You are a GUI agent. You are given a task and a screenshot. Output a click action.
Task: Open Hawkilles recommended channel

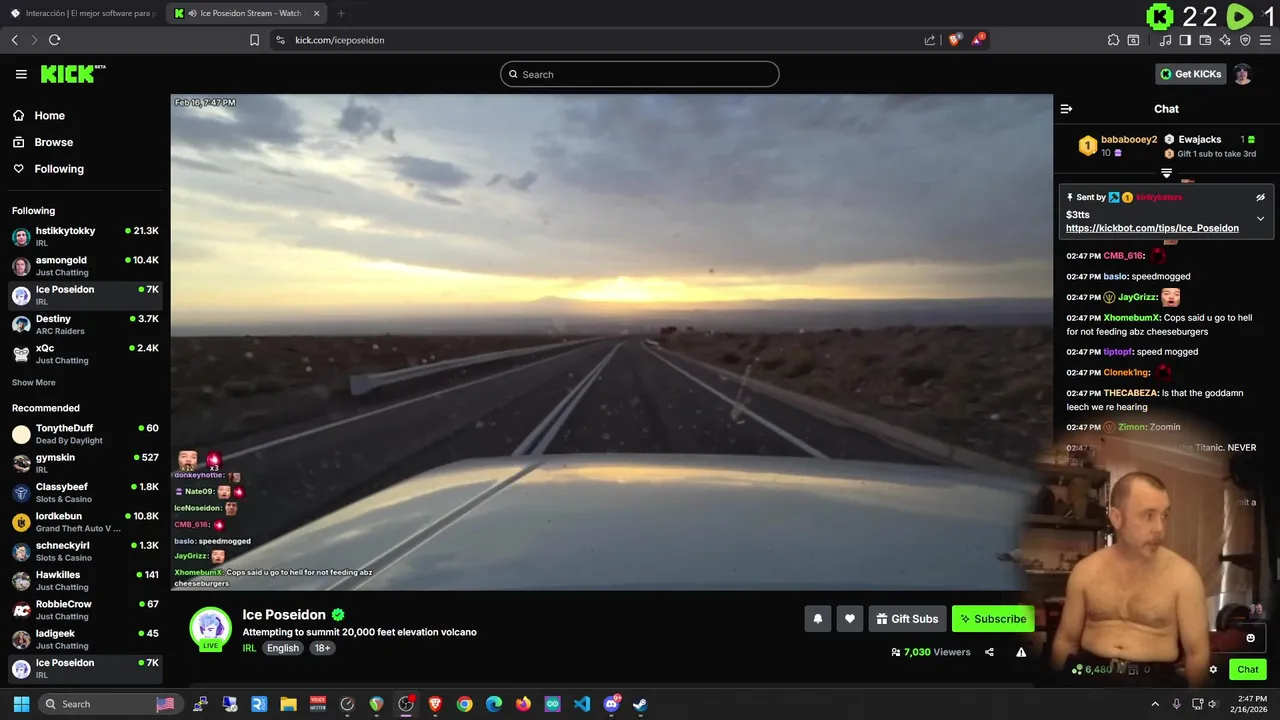85,580
